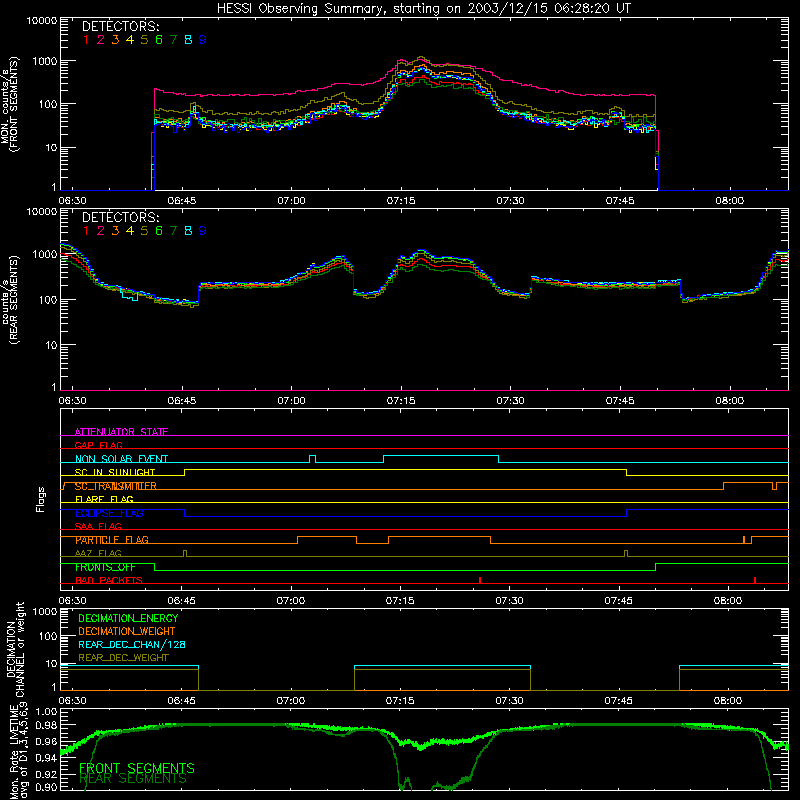The width and height of the screenshot is (800, 800).
Task: Select red detector 1 in front segments legend
Action: click(x=86, y=40)
